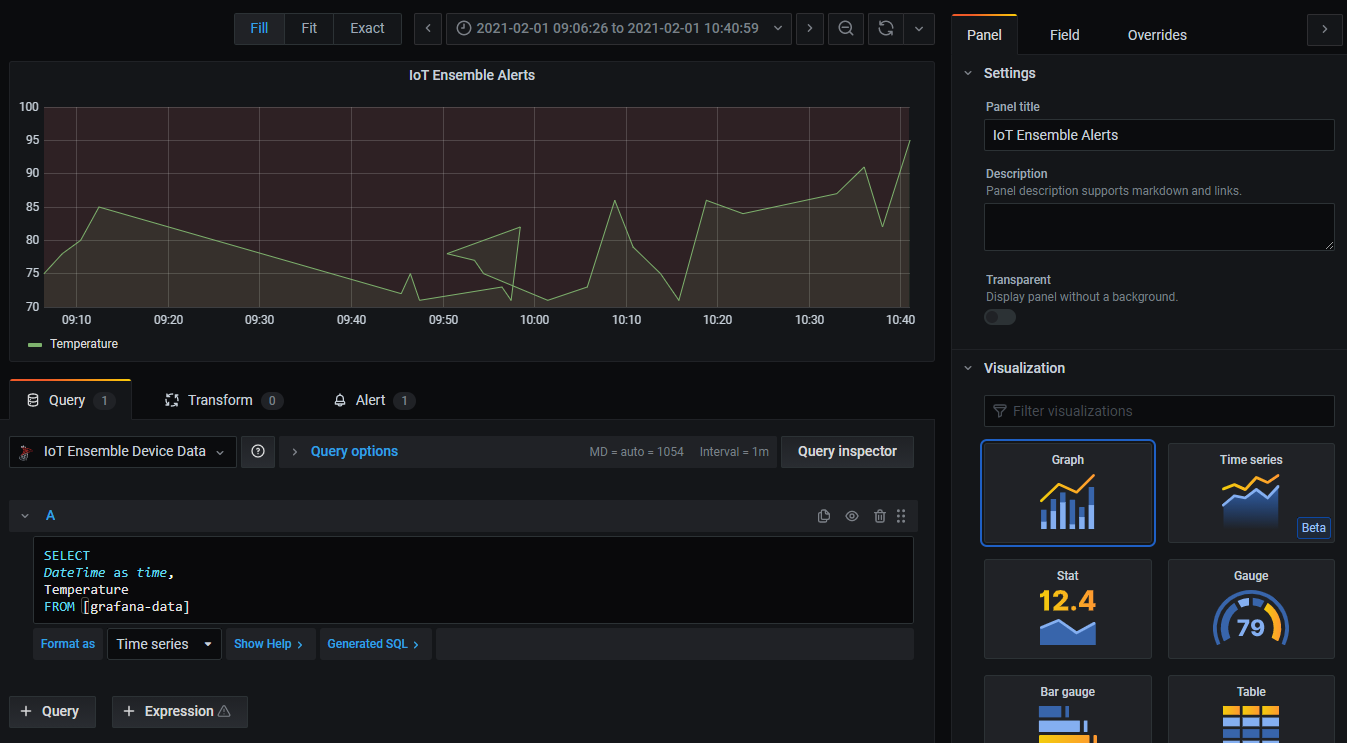Click the Query inspector button

pos(847,452)
